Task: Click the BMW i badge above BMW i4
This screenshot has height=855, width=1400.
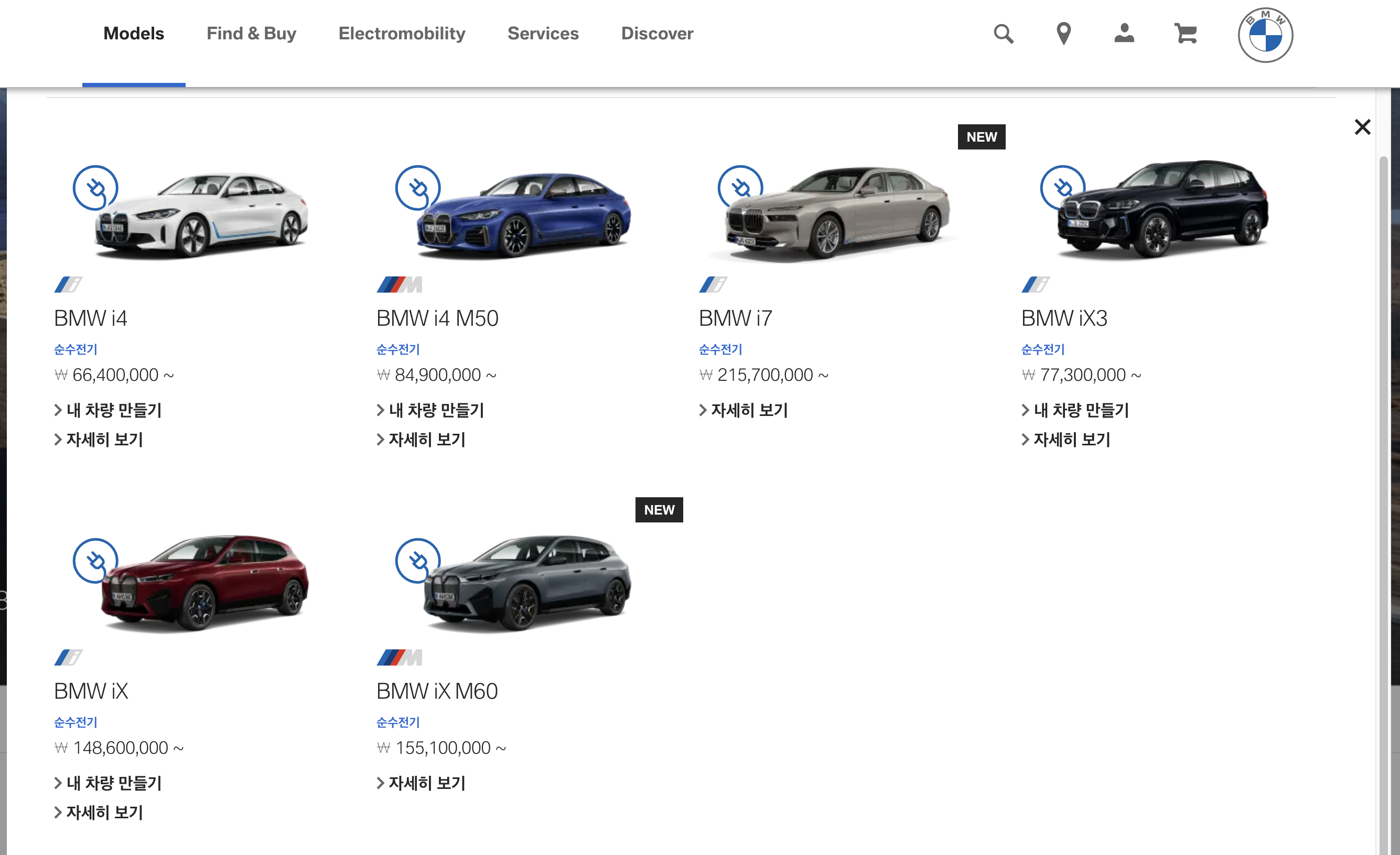Action: (68, 284)
